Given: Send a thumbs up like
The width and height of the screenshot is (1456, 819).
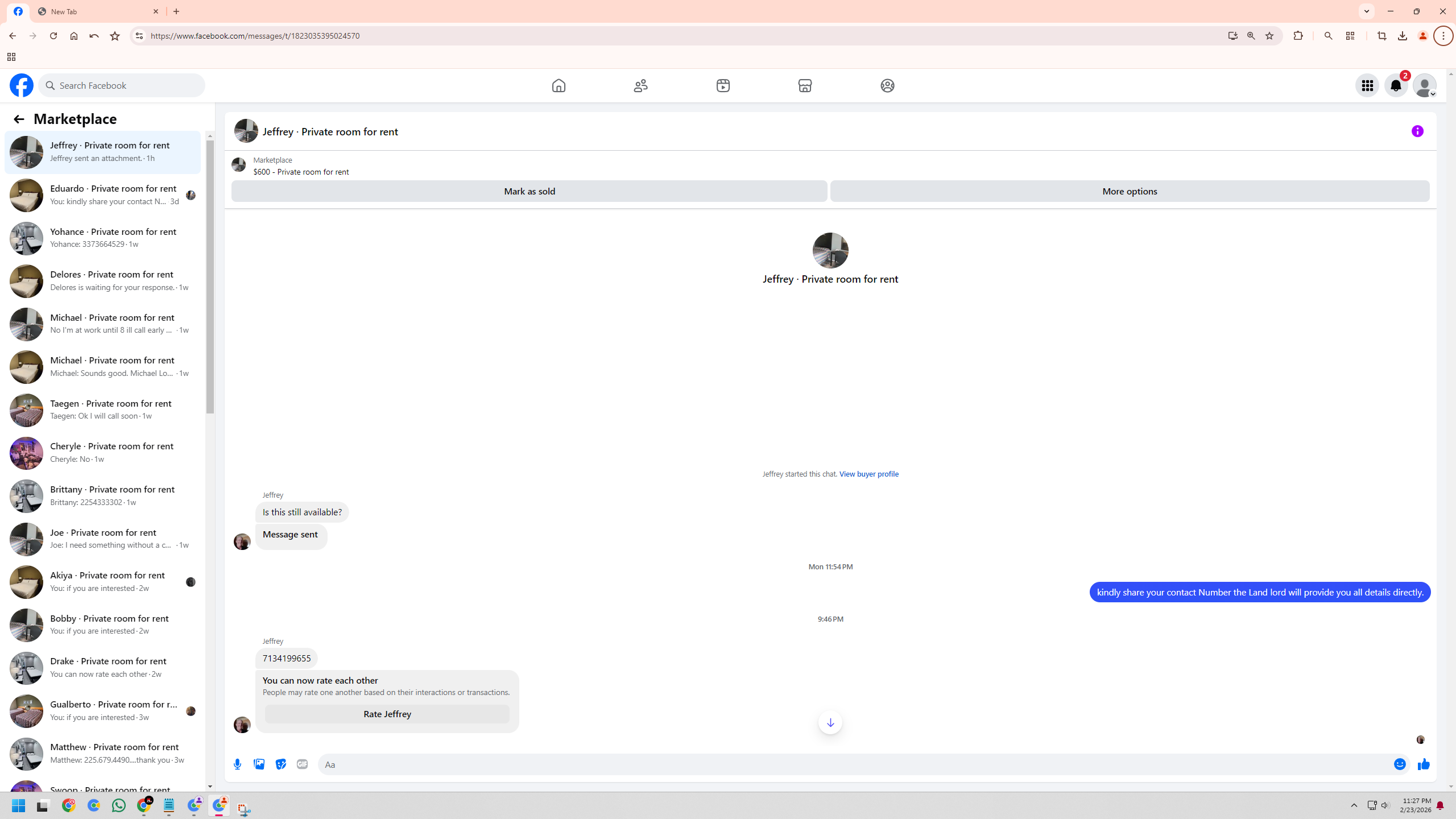Looking at the screenshot, I should [1424, 764].
